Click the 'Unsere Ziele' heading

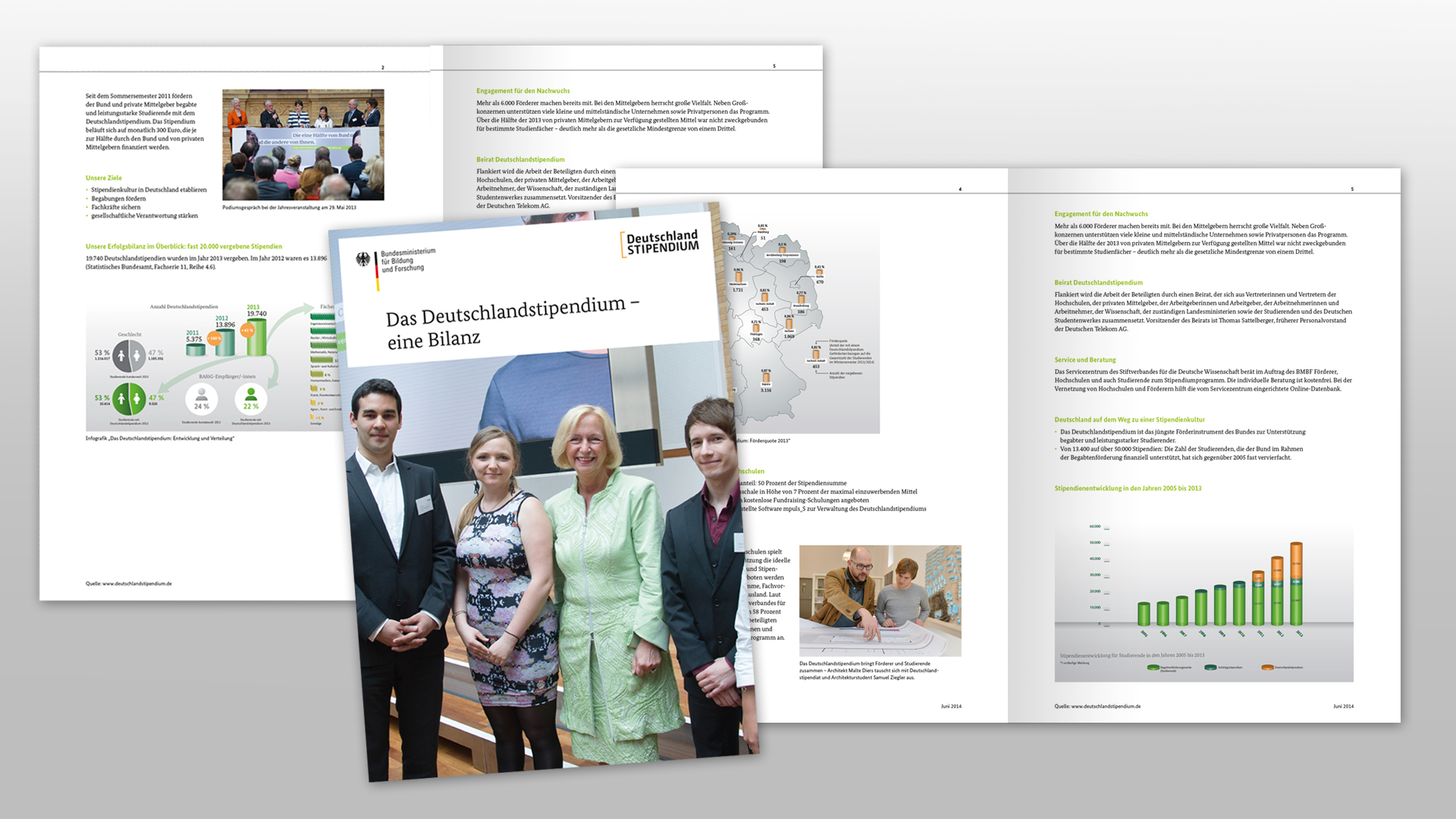[104, 178]
